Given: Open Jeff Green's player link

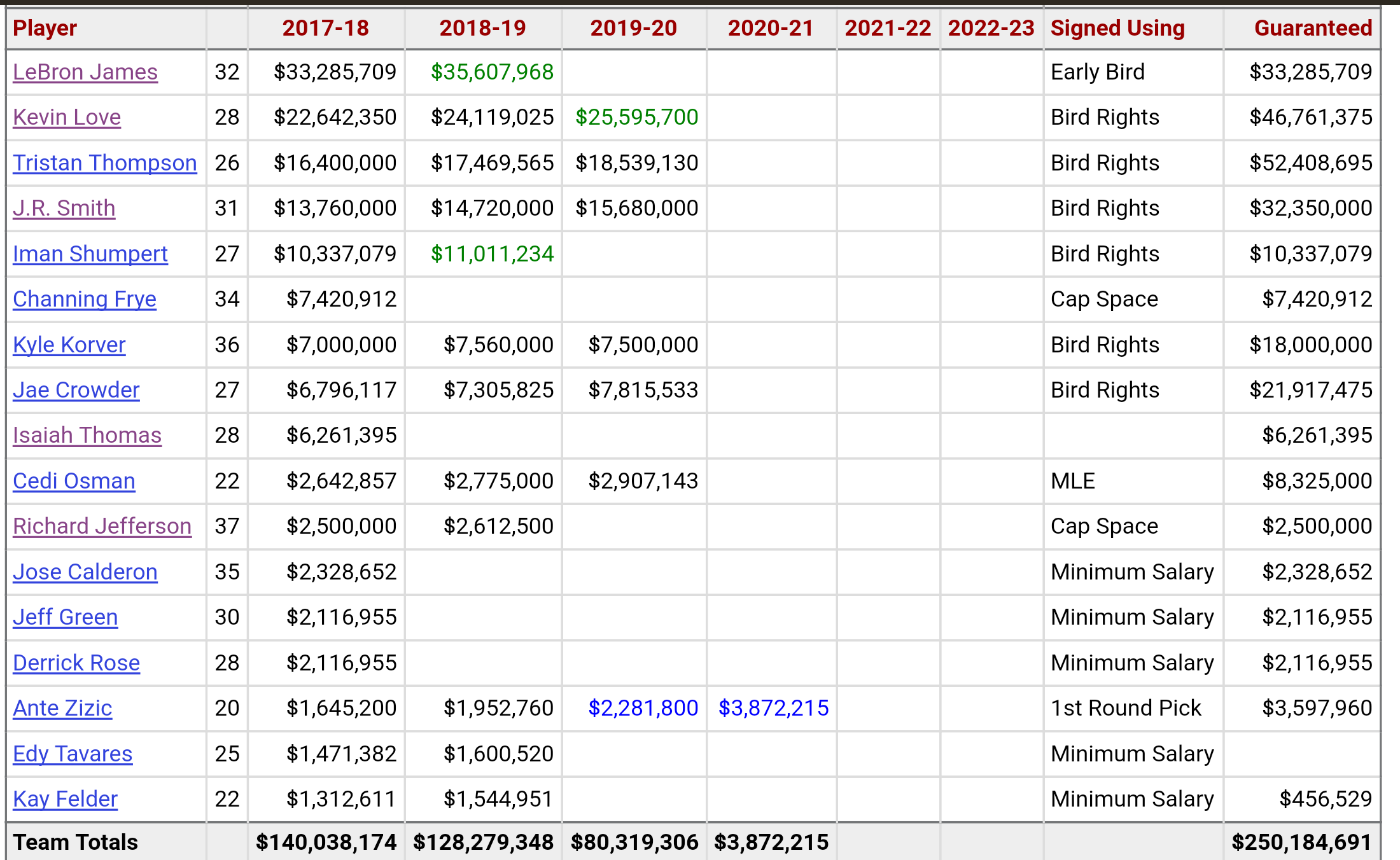Looking at the screenshot, I should [x=65, y=617].
